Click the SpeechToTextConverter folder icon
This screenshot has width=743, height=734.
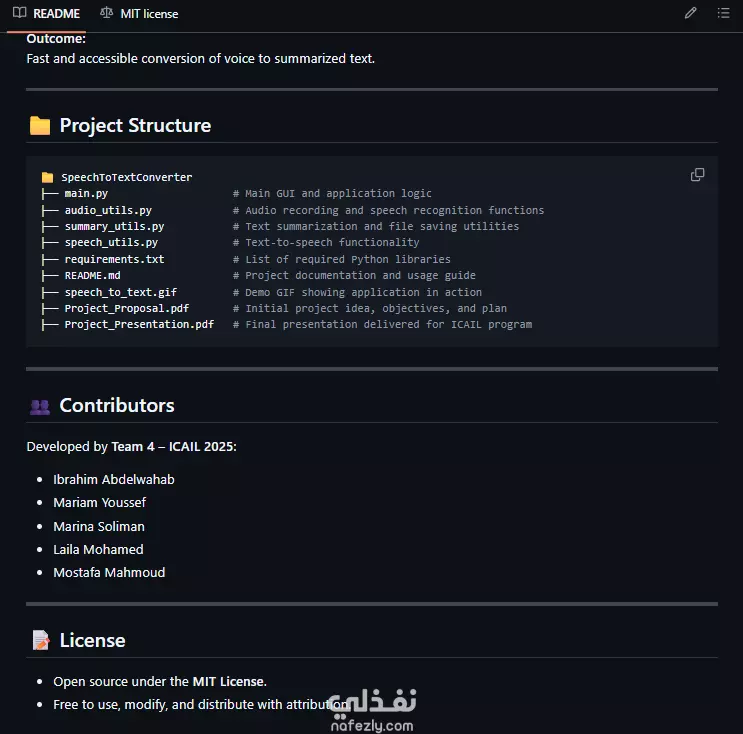(x=47, y=177)
